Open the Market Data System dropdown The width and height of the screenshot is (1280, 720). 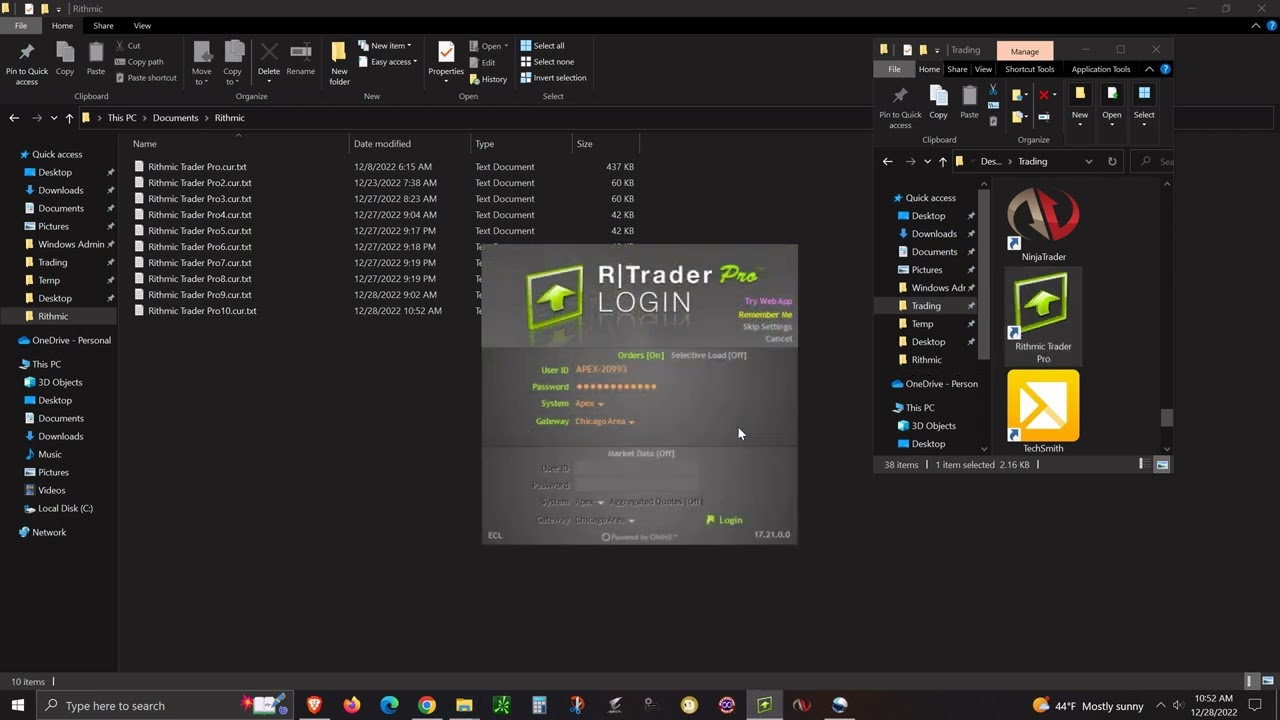click(x=589, y=502)
